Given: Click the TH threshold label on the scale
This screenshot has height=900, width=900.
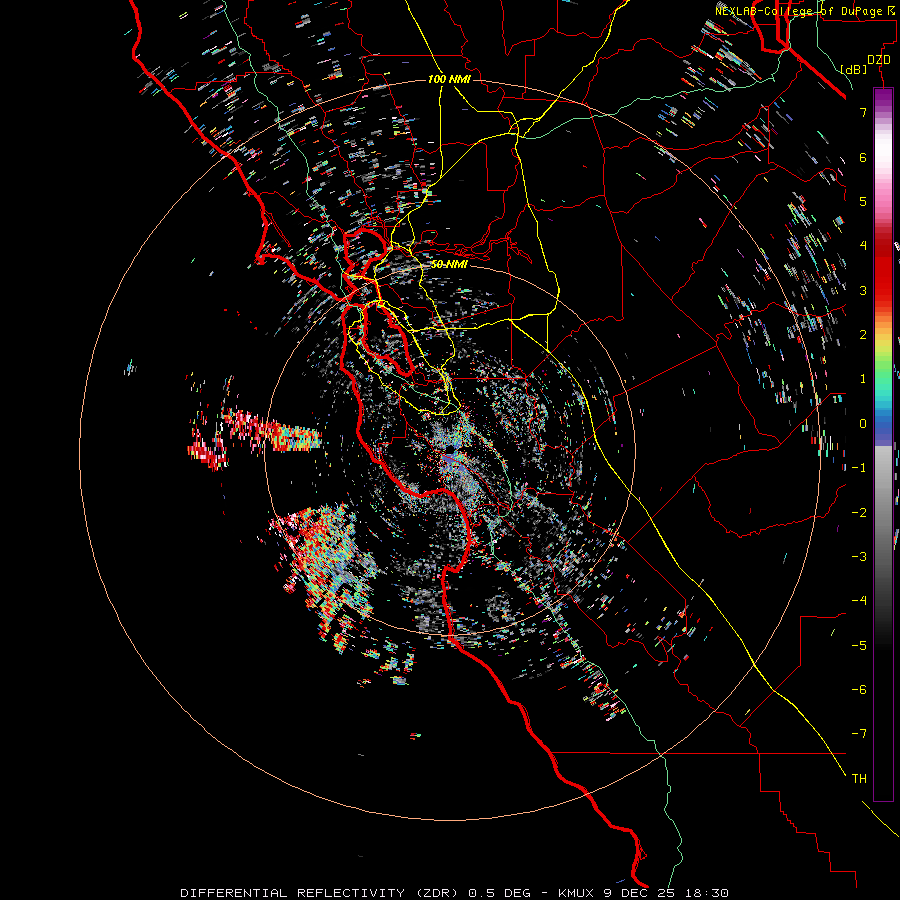Looking at the screenshot, I should point(859,779).
